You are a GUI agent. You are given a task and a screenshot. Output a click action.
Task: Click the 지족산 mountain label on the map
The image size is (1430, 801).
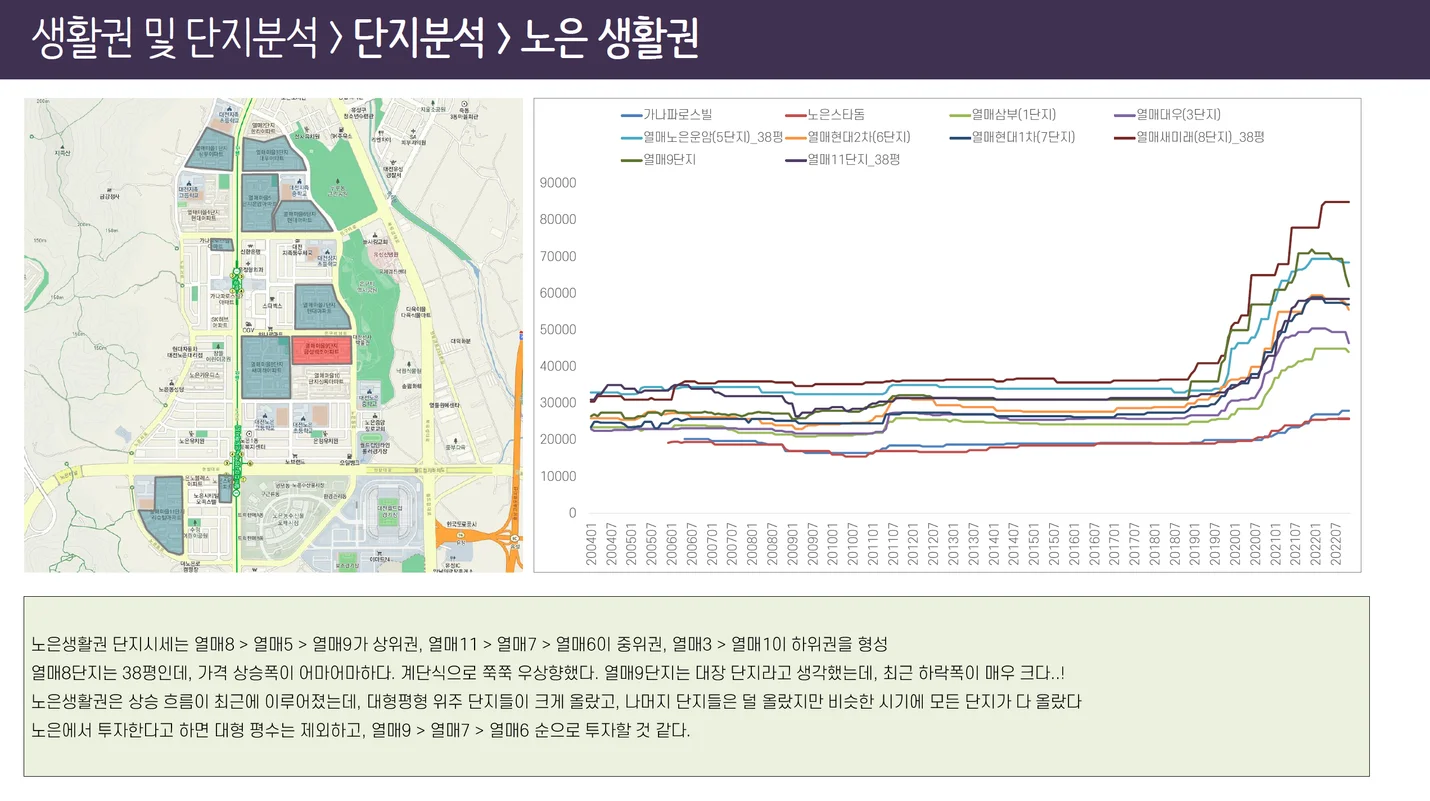coord(63,153)
